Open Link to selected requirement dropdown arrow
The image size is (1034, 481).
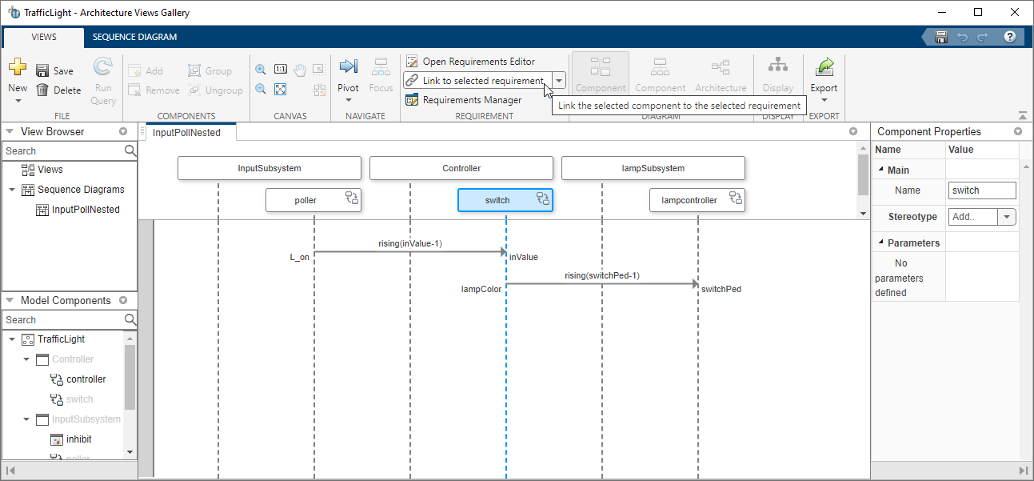click(x=559, y=80)
